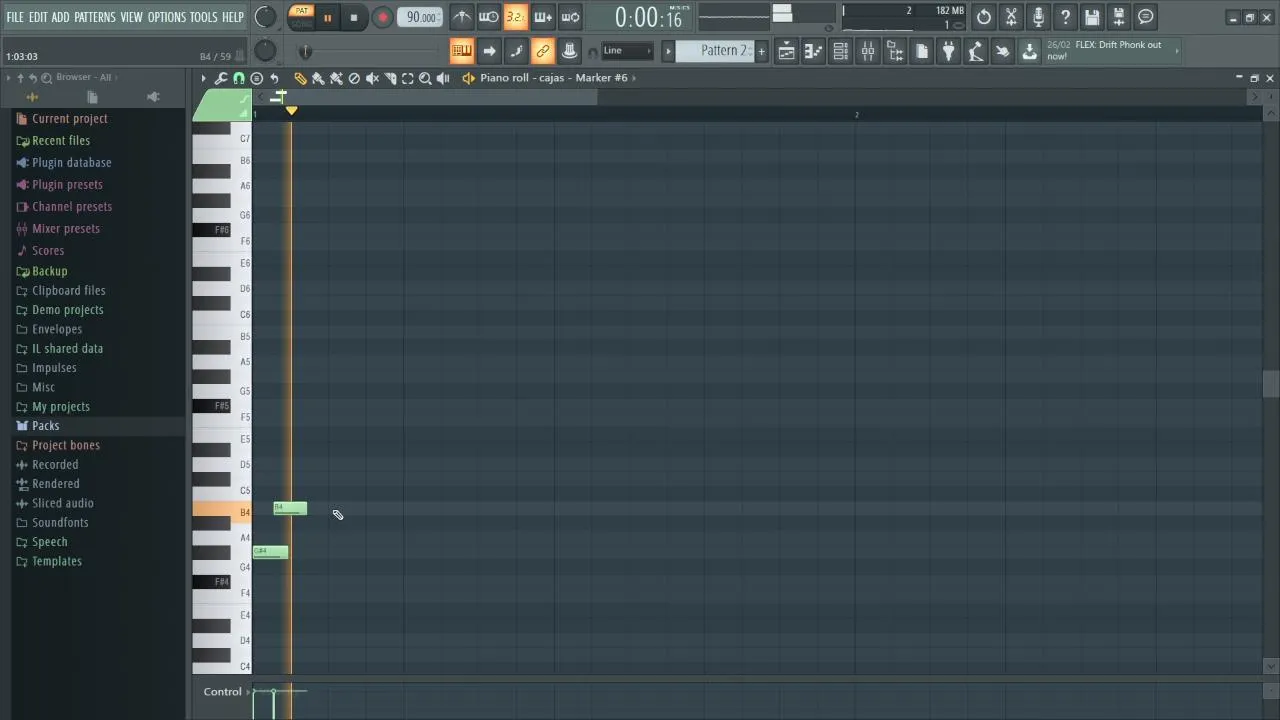Stop playback
1280x720 pixels.
(x=354, y=17)
